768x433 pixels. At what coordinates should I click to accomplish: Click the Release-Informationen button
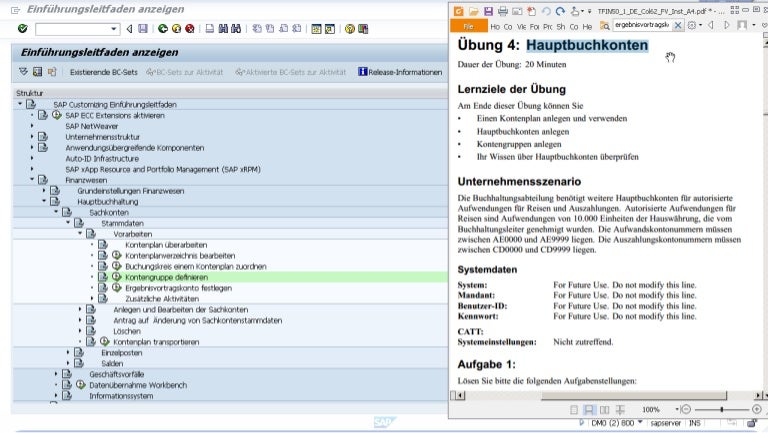[404, 72]
